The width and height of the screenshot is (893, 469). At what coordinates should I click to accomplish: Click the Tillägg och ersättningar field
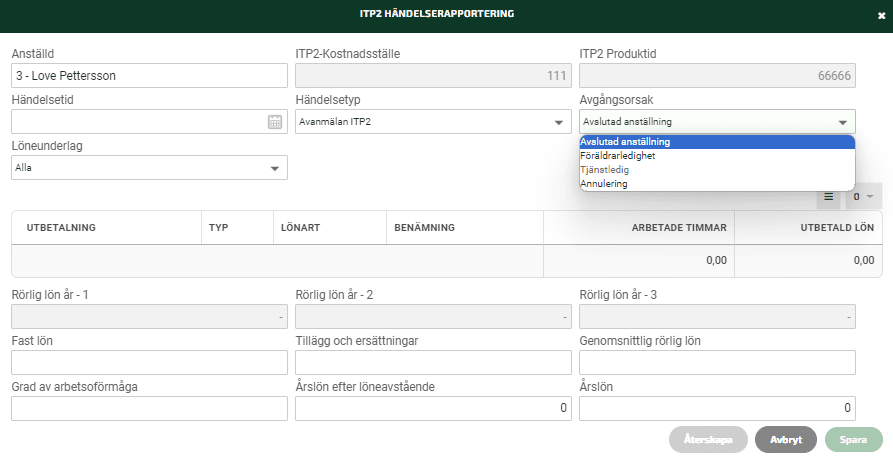[x=433, y=363]
